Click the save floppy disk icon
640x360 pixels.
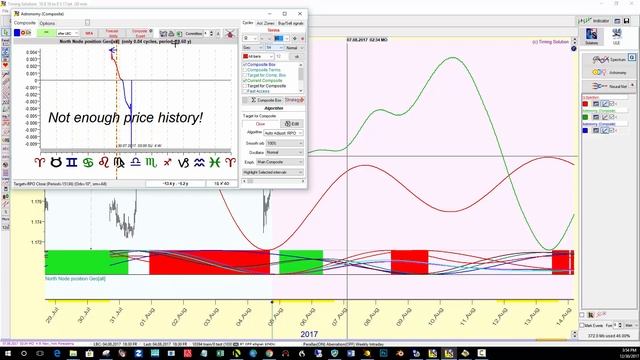[627, 21]
